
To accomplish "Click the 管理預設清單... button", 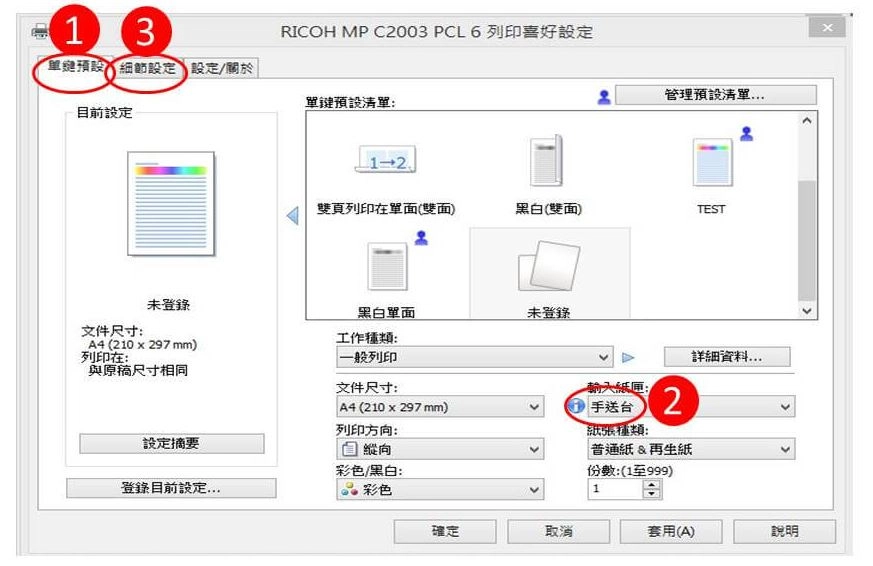I will [715, 95].
